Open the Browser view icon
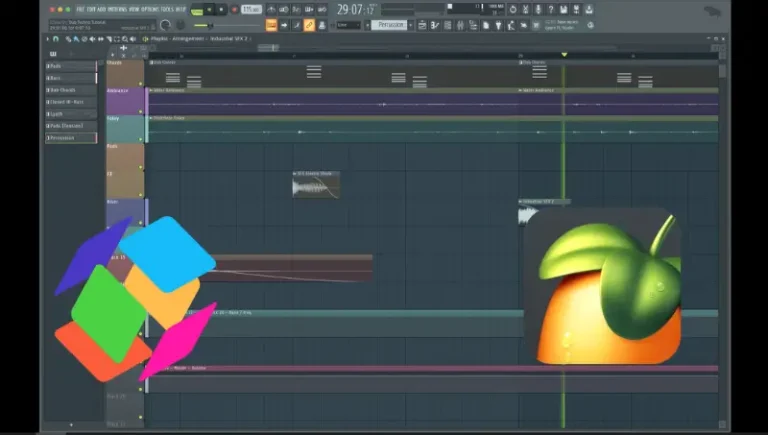Image resolution: width=768 pixels, height=435 pixels. click(x=473, y=25)
